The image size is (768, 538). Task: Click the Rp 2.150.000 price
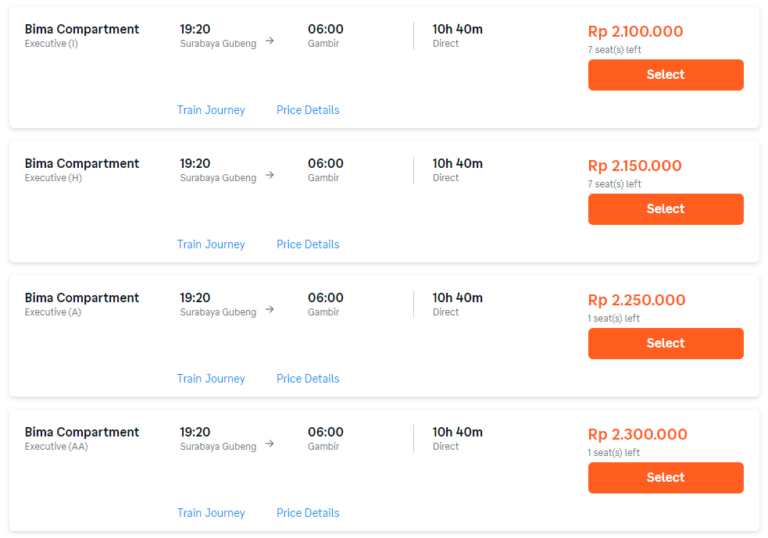pyautogui.click(x=635, y=166)
